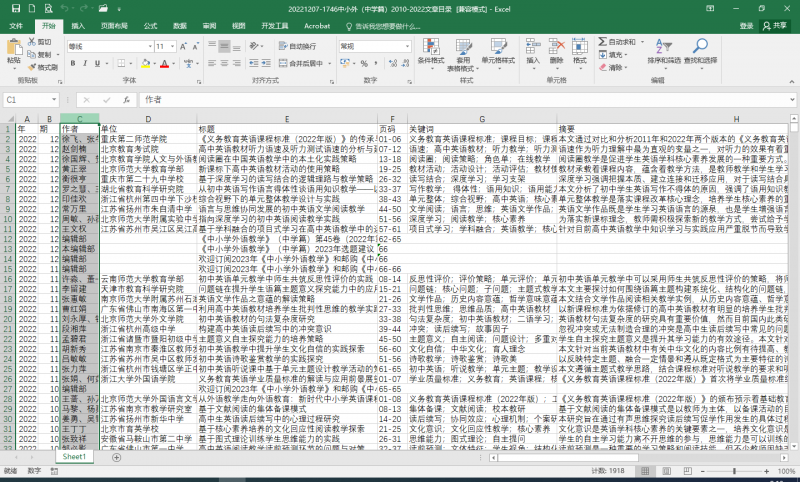The height and width of the screenshot is (482, 800).
Task: Click the Fill (填充) button
Action: pyautogui.click(x=613, y=55)
